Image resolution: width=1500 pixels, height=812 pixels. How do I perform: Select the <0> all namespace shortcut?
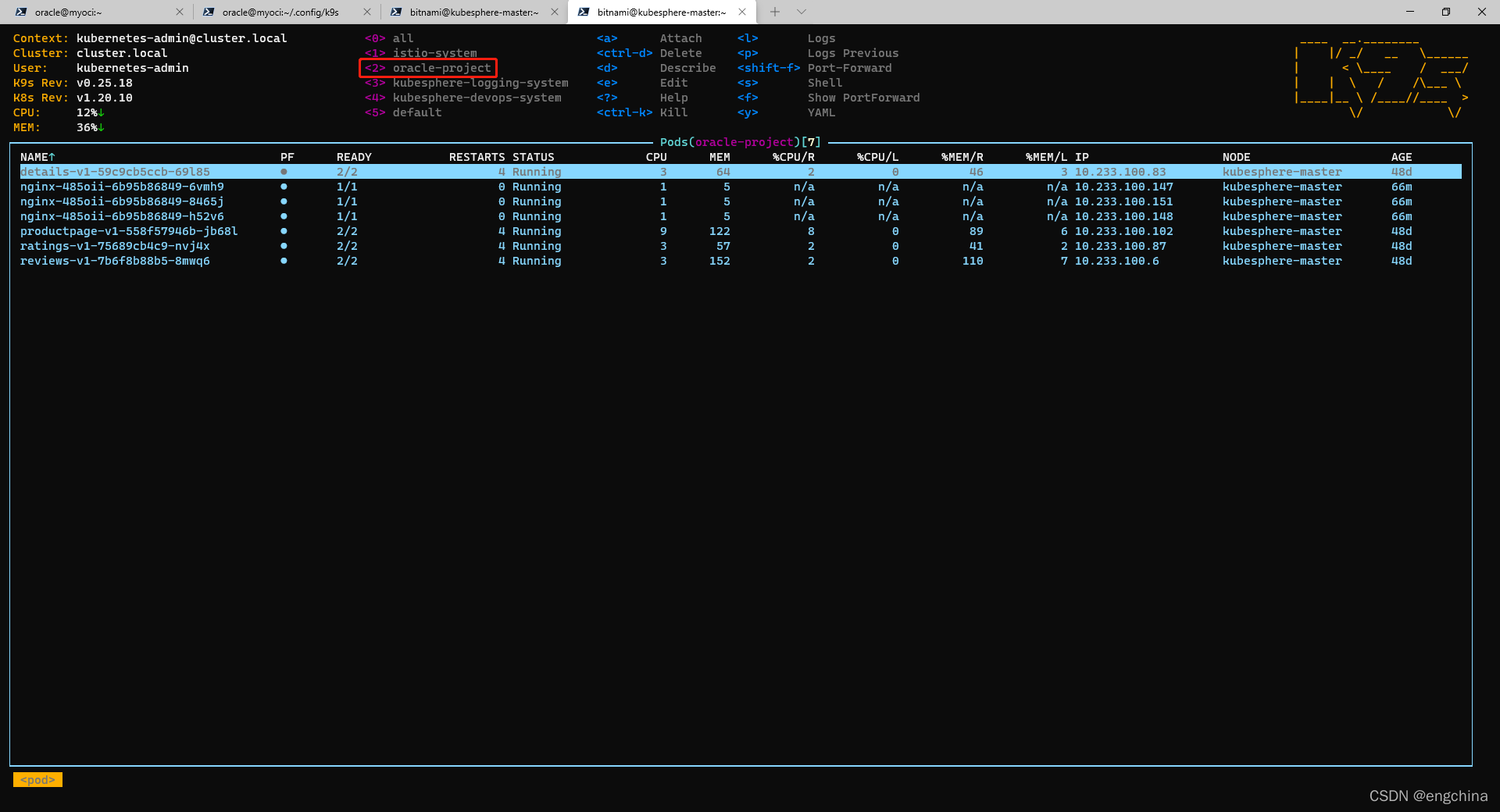[389, 38]
